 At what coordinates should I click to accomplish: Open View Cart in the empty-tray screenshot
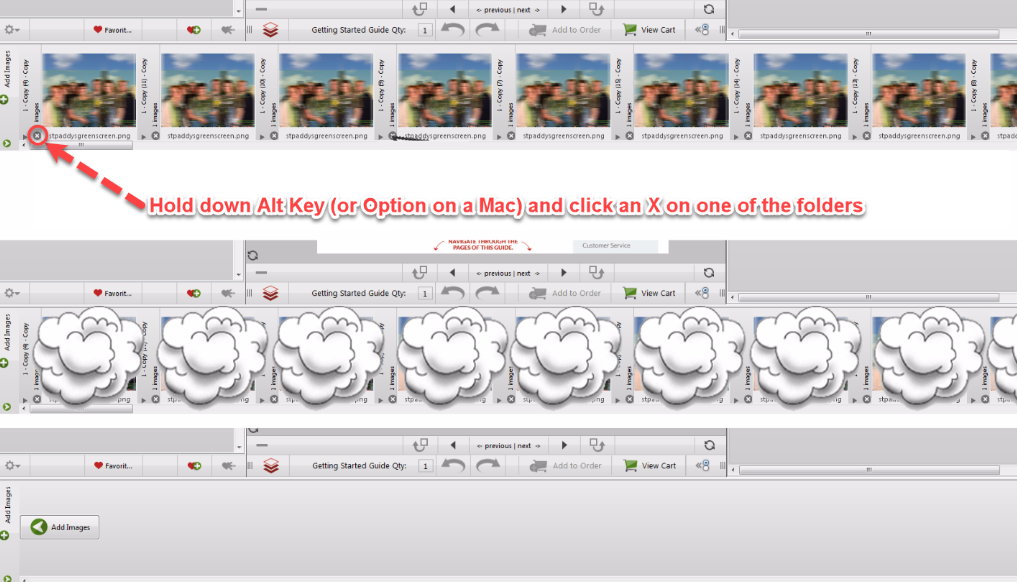[650, 466]
